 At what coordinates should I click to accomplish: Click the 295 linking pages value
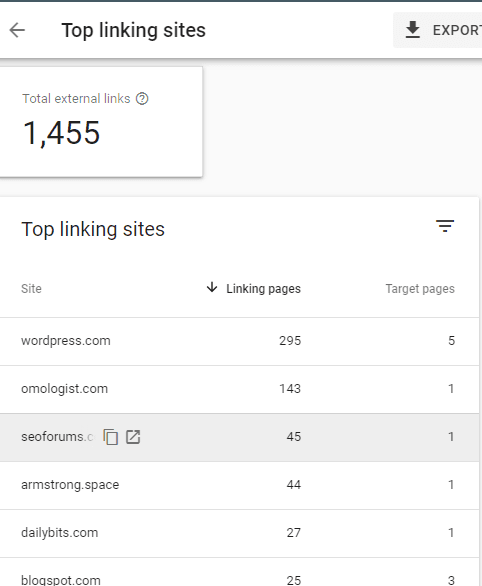290,341
